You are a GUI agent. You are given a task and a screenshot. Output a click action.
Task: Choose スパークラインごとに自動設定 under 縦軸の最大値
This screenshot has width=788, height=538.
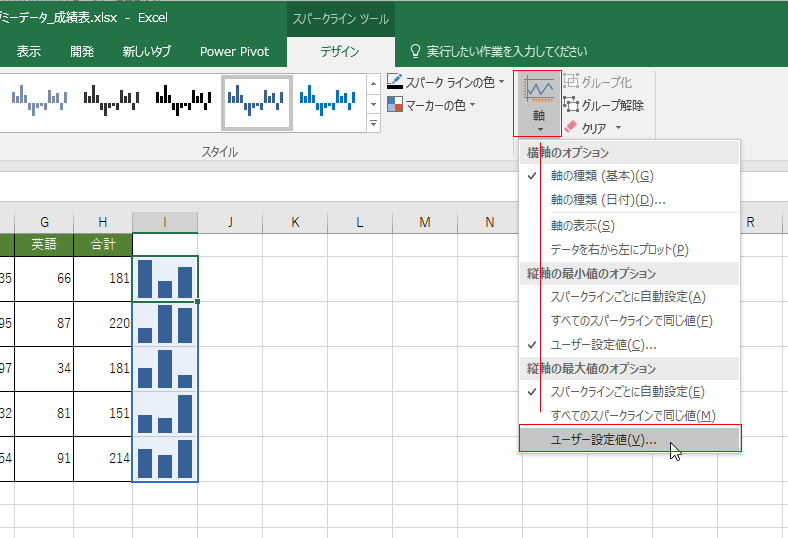point(627,392)
